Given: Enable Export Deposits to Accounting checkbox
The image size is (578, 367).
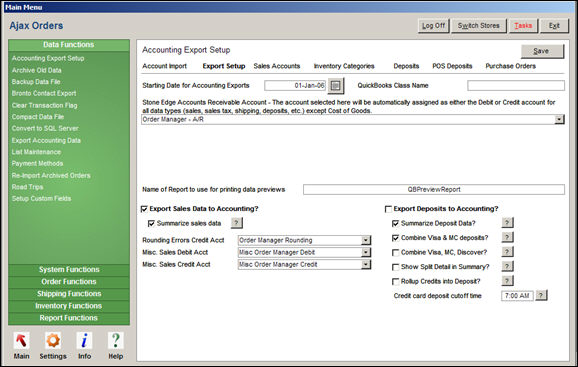Looking at the screenshot, I should [388, 209].
